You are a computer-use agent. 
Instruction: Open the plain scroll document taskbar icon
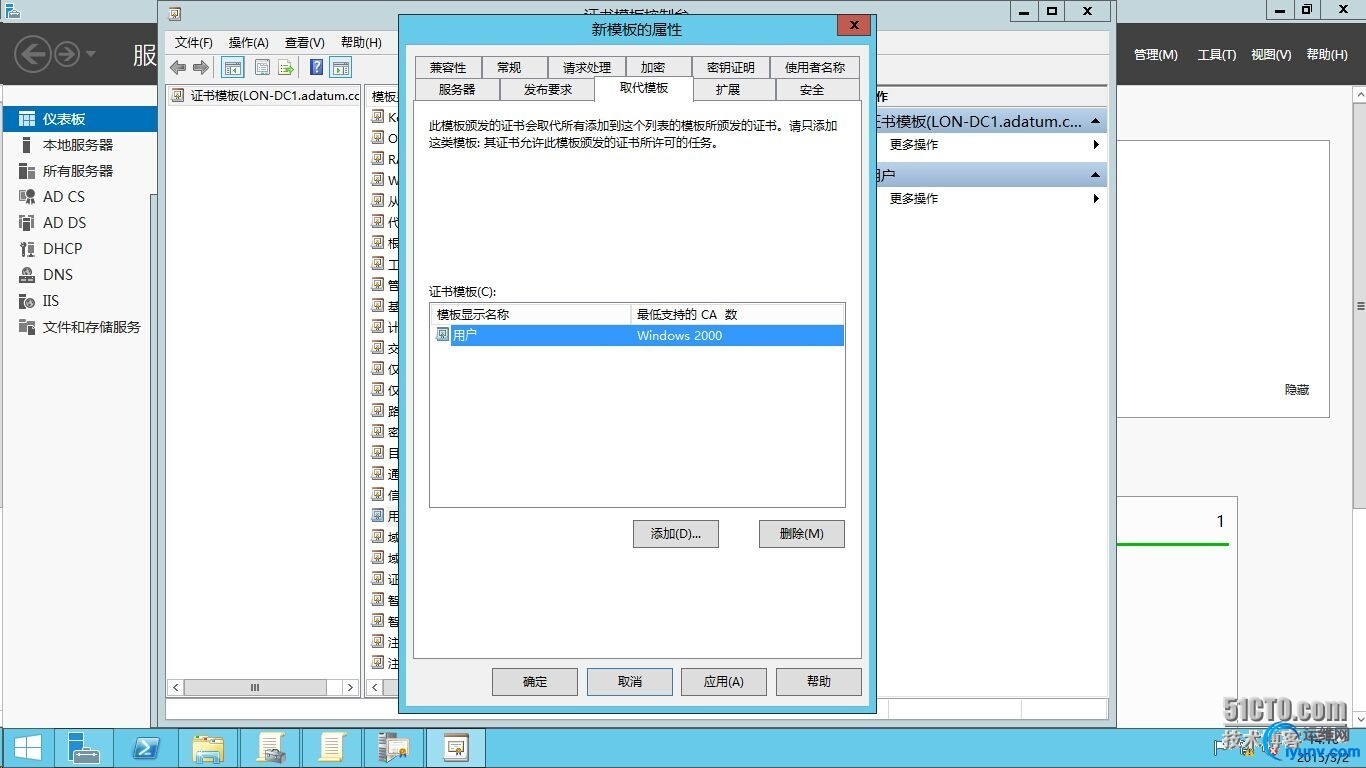click(x=332, y=748)
